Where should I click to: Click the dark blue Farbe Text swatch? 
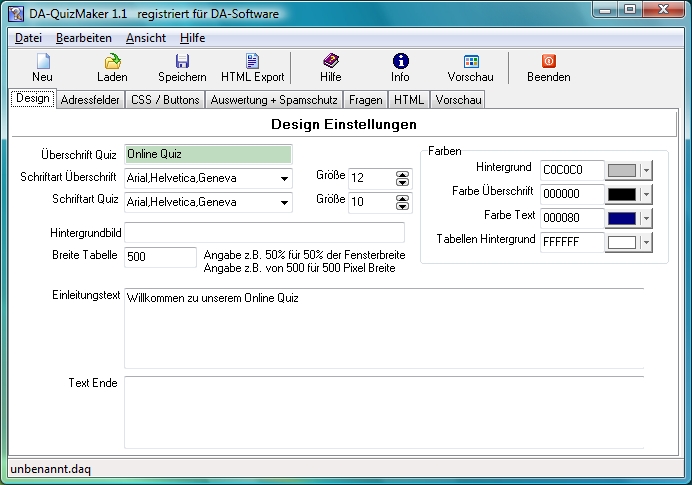(621, 218)
